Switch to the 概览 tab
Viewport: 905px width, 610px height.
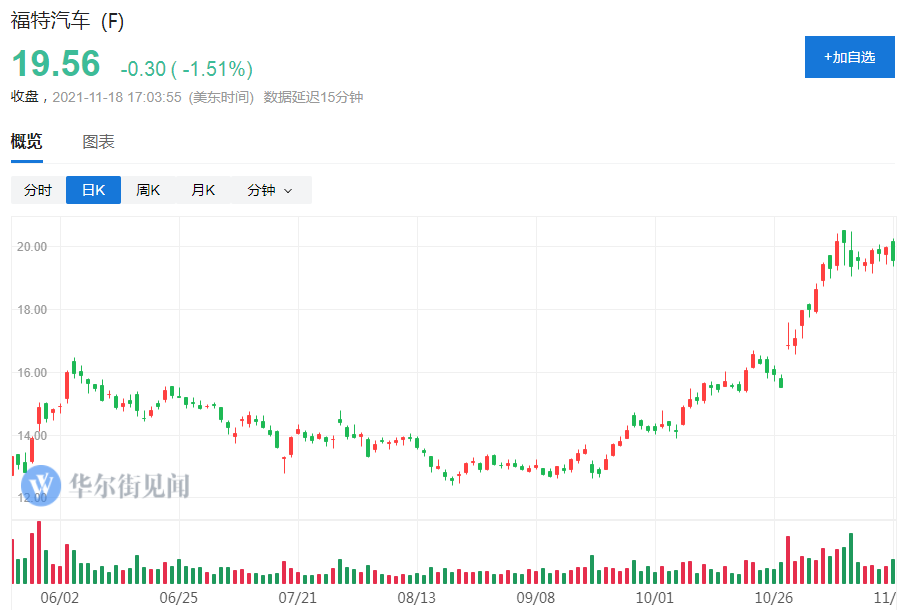click(27, 141)
